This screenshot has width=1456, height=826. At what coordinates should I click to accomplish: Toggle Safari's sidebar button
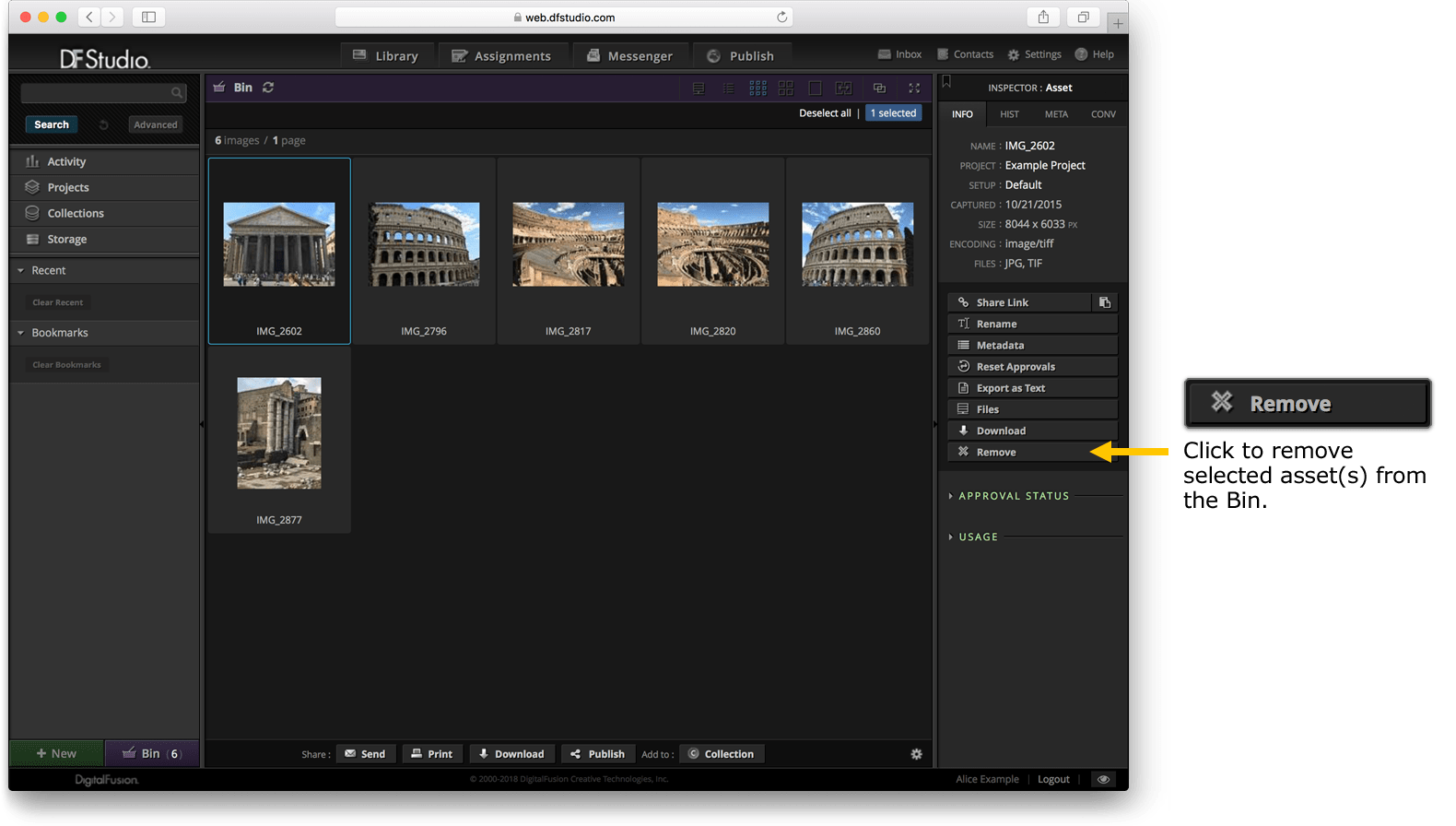coord(148,17)
